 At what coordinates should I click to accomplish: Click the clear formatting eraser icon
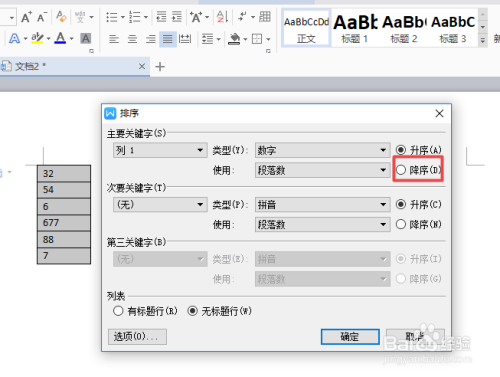pyautogui.click(x=61, y=16)
